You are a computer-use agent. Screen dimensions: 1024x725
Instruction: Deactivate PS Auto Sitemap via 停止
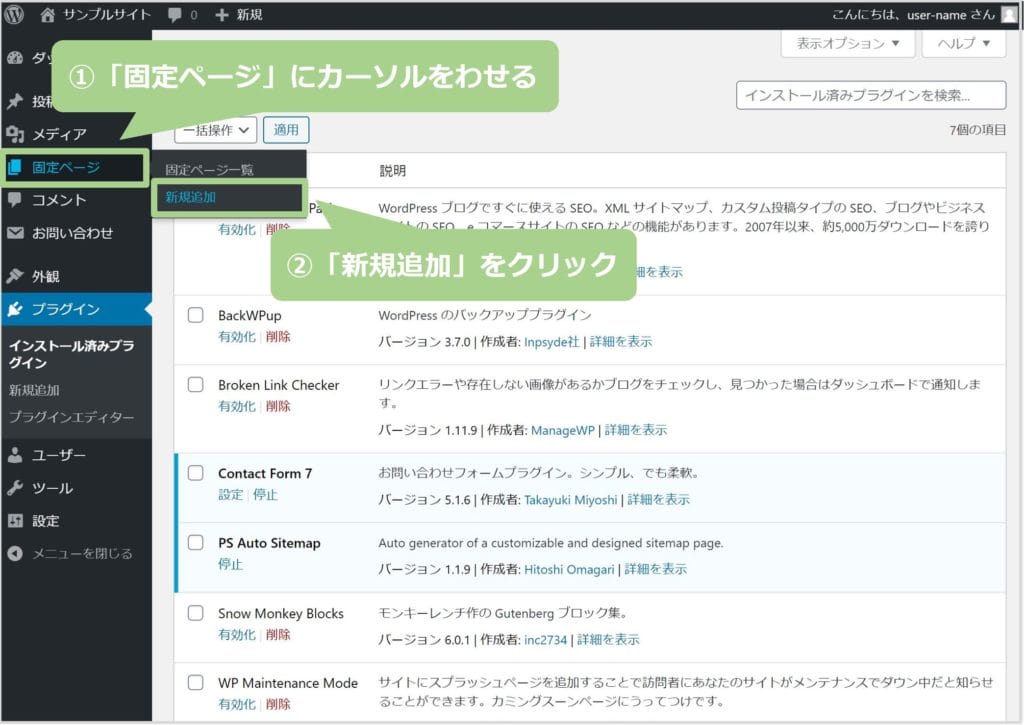click(231, 564)
